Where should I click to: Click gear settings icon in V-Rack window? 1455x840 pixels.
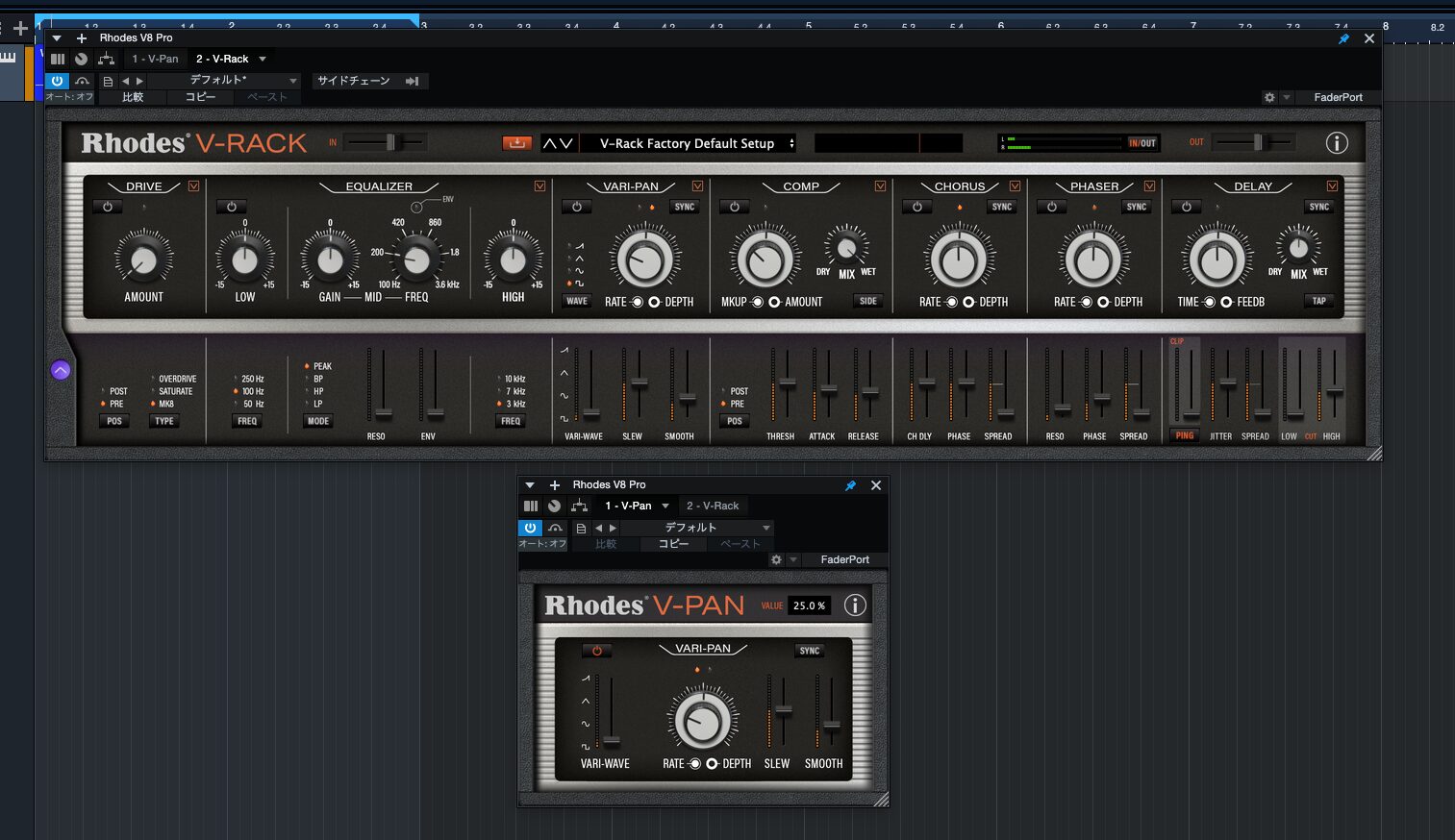(1269, 97)
